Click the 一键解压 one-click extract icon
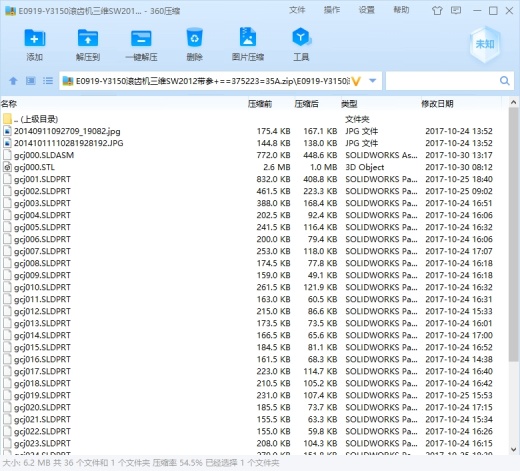 (x=141, y=38)
